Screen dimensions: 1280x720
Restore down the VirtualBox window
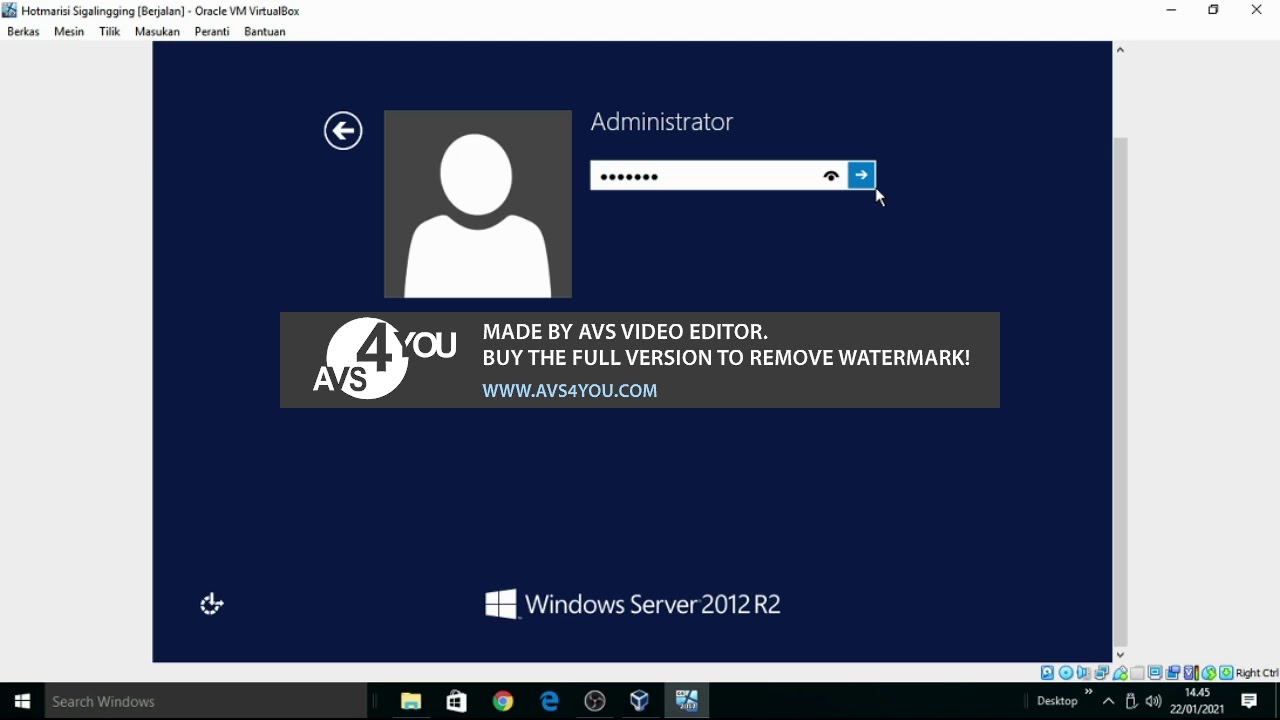point(1213,10)
